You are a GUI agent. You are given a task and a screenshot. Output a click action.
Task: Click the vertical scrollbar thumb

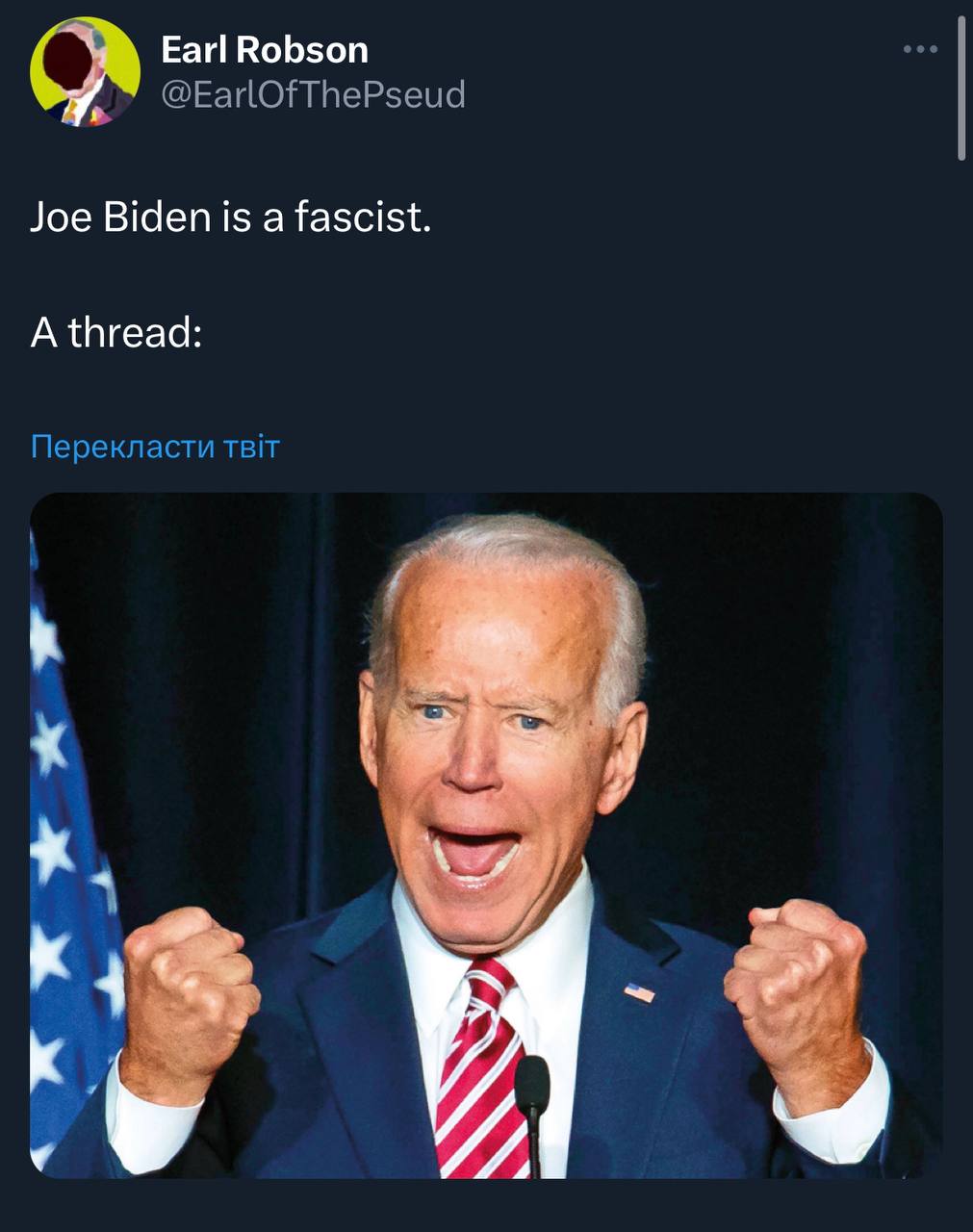coord(961,89)
